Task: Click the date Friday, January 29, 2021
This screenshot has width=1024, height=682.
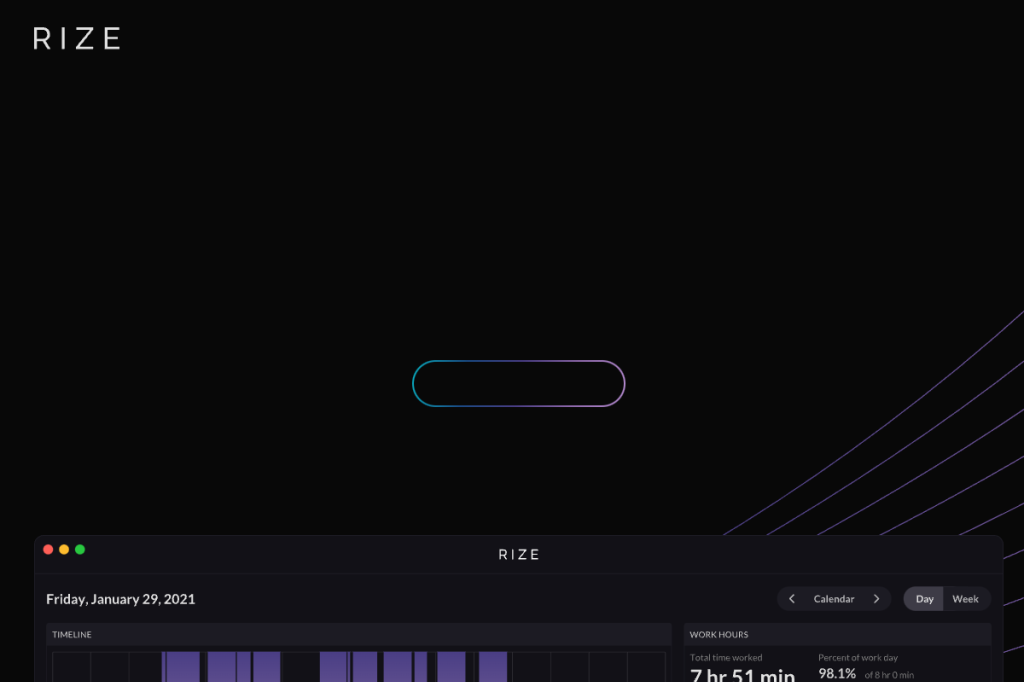Action: [121, 599]
